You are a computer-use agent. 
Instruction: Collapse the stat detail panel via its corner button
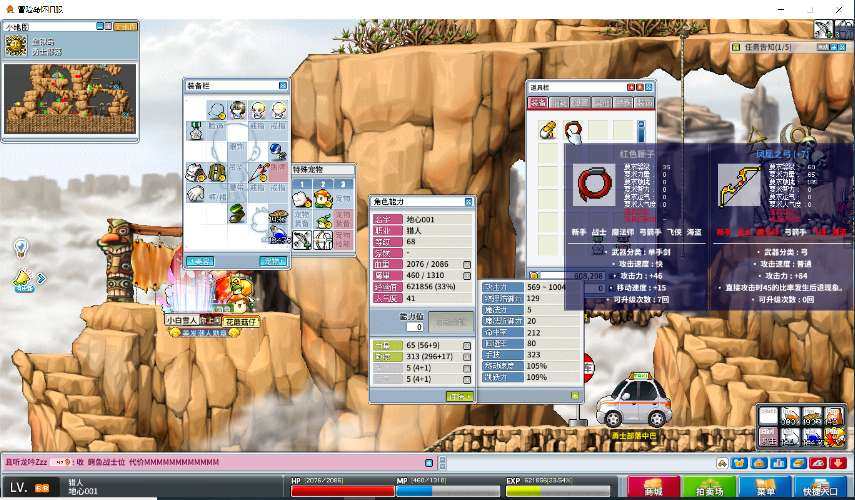coord(575,396)
